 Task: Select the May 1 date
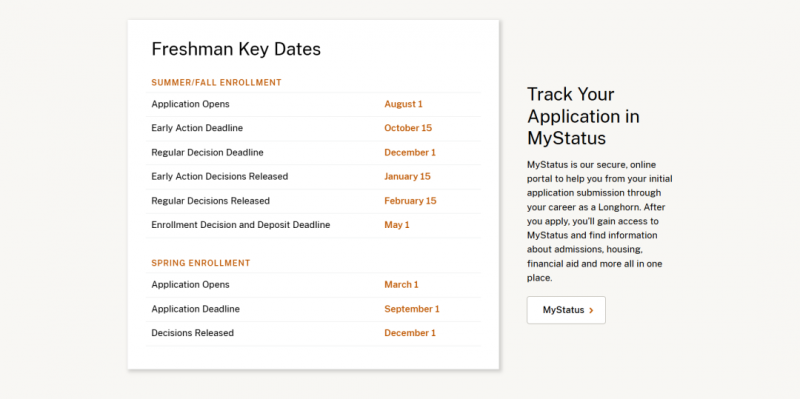(x=396, y=225)
